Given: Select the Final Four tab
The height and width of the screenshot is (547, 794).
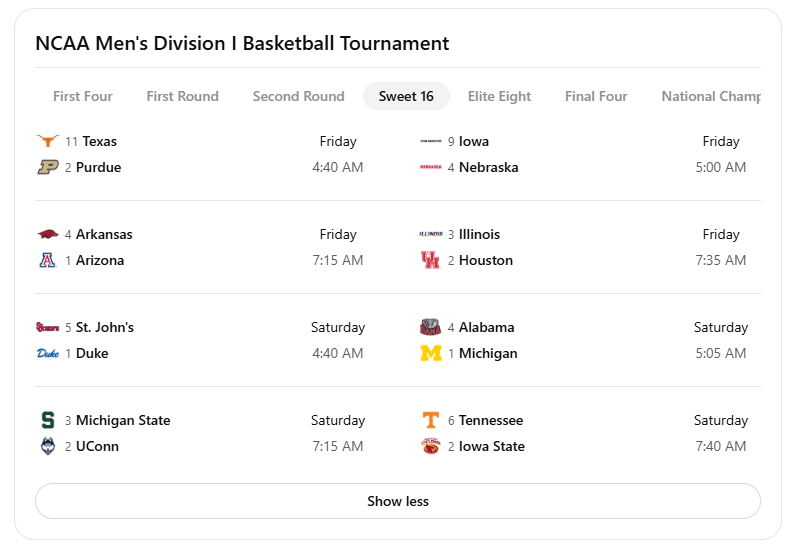Looking at the screenshot, I should 596,96.
